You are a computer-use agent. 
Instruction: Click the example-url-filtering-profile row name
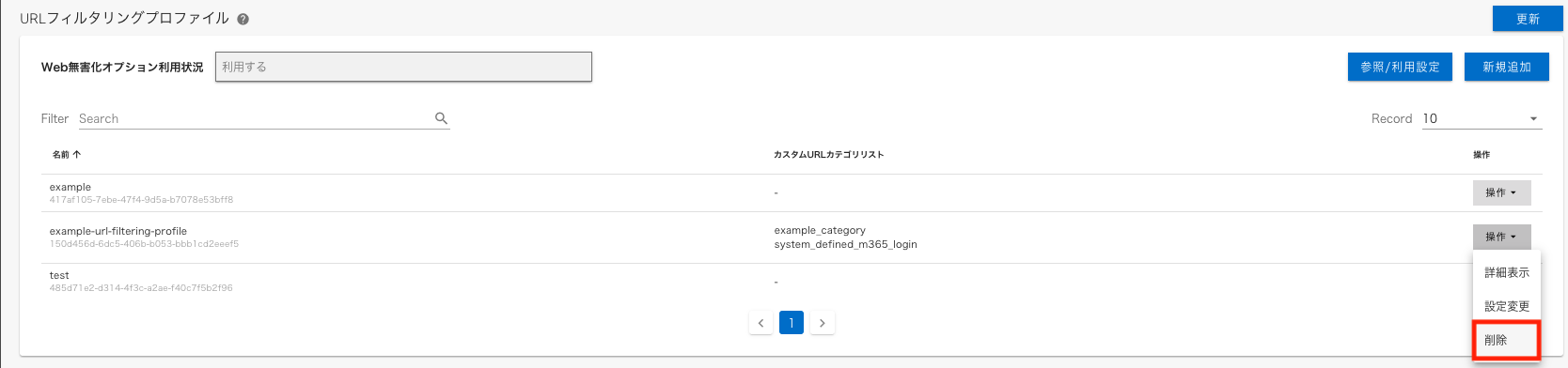coord(118,231)
